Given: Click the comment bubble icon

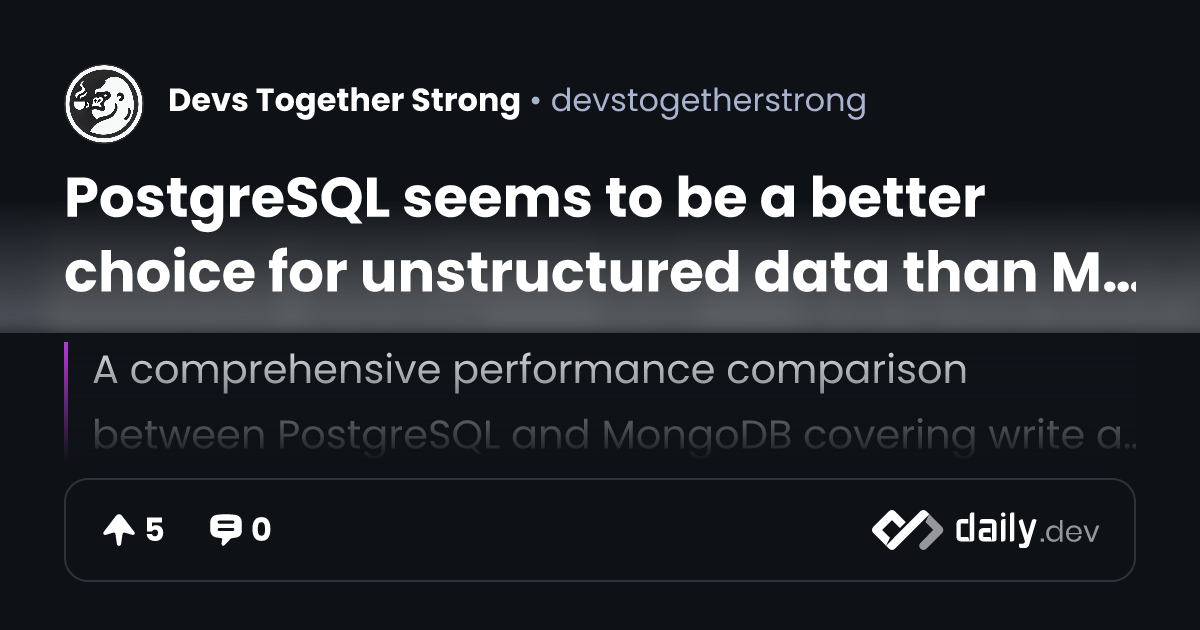Looking at the screenshot, I should coord(225,530).
